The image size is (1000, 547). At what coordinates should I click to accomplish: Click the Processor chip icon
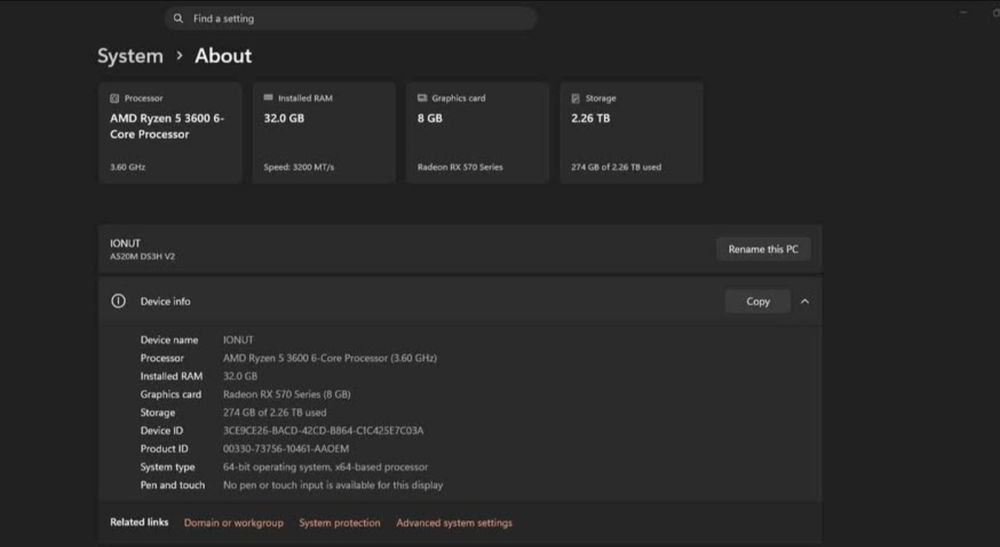(x=115, y=98)
